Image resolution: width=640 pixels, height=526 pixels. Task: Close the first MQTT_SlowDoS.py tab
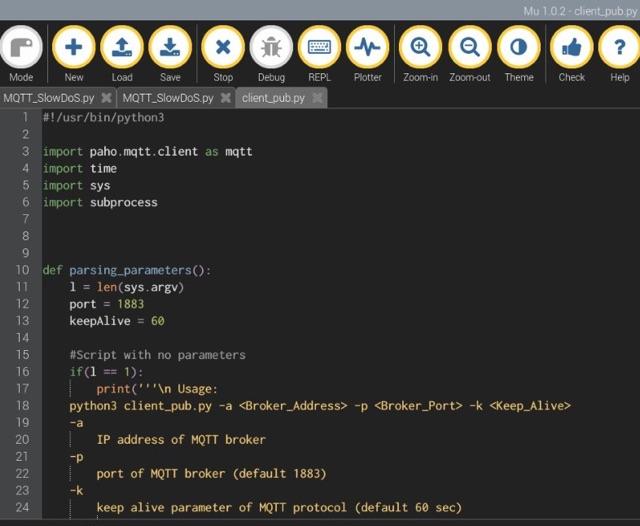tap(106, 98)
